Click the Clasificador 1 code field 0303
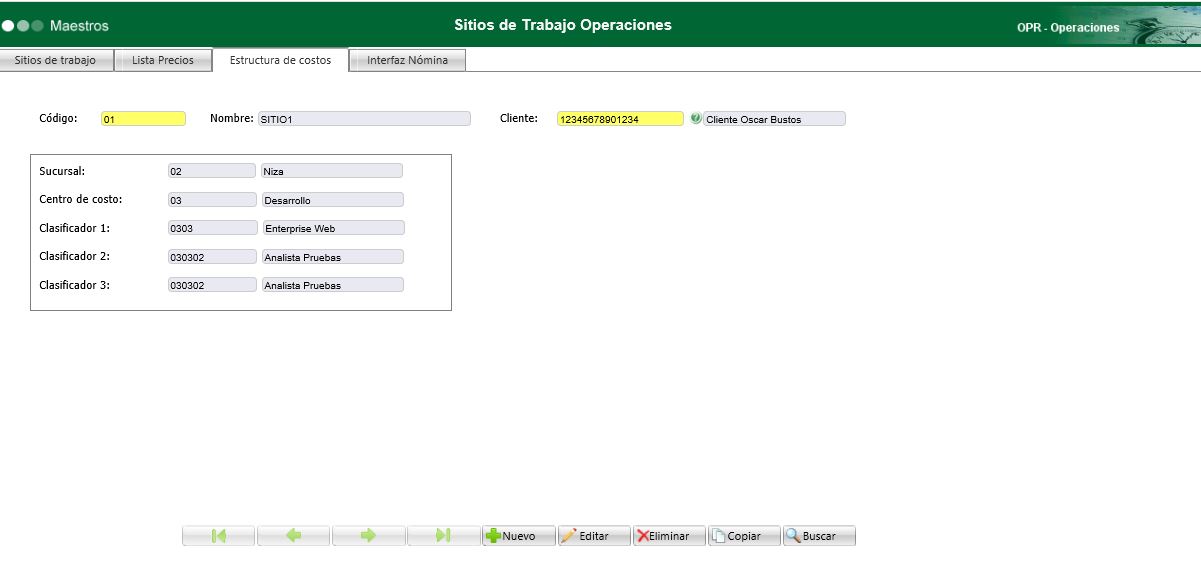 [x=213, y=228]
